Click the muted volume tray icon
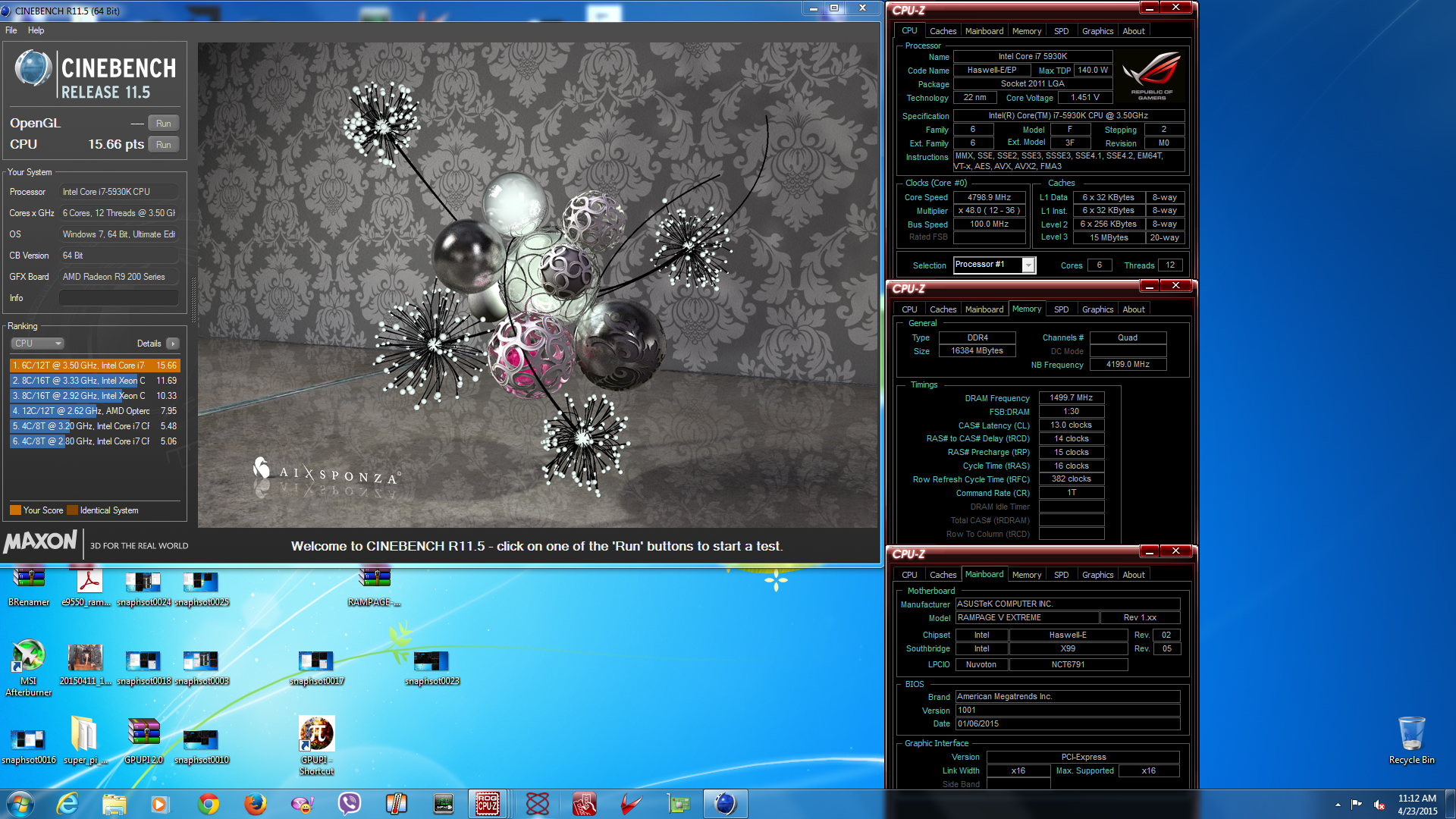 coord(1379,805)
